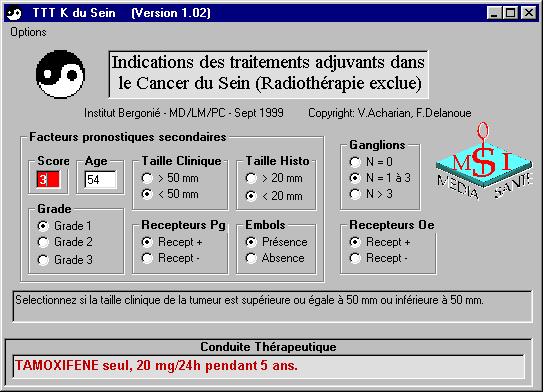Click the yin-yang logo image
Screen dimensions: 543x392
60,74
